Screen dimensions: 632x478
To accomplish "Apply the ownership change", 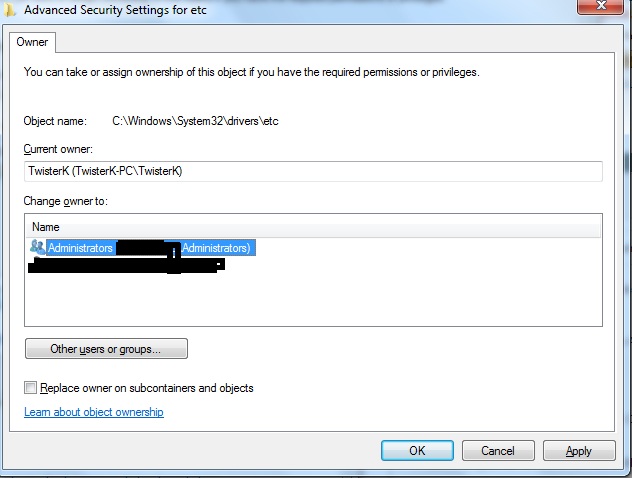I will [x=578, y=451].
